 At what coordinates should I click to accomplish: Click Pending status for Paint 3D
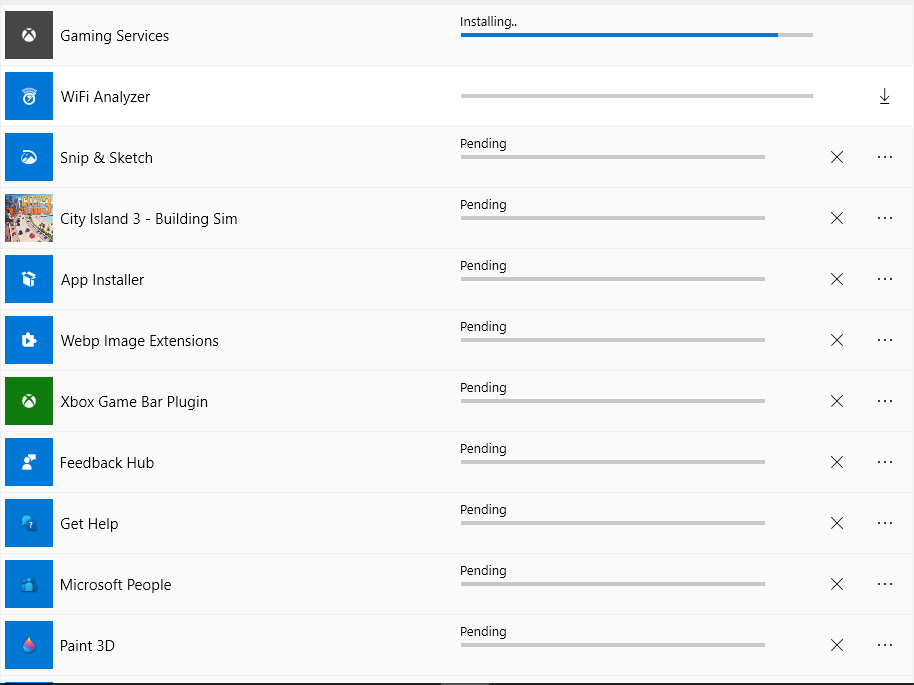(x=483, y=631)
